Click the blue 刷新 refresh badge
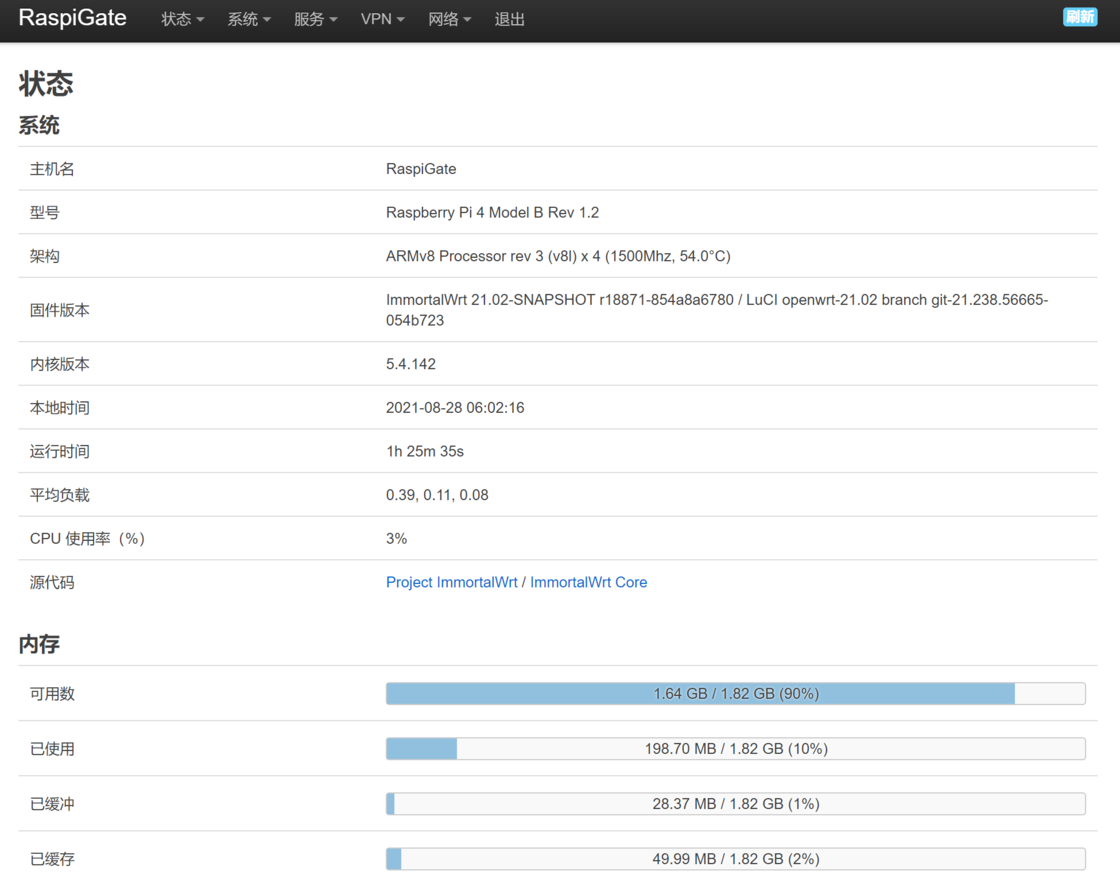This screenshot has height=894, width=1120. [x=1079, y=17]
